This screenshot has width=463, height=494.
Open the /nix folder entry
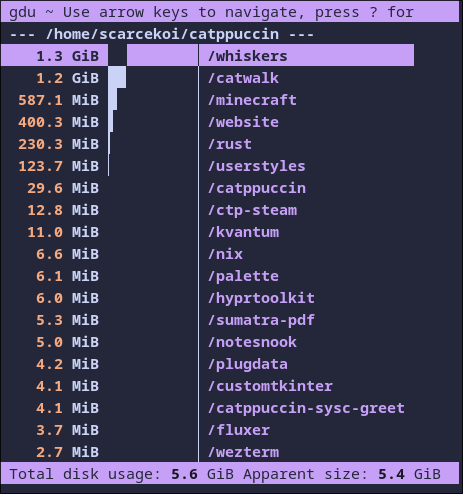click(x=225, y=254)
